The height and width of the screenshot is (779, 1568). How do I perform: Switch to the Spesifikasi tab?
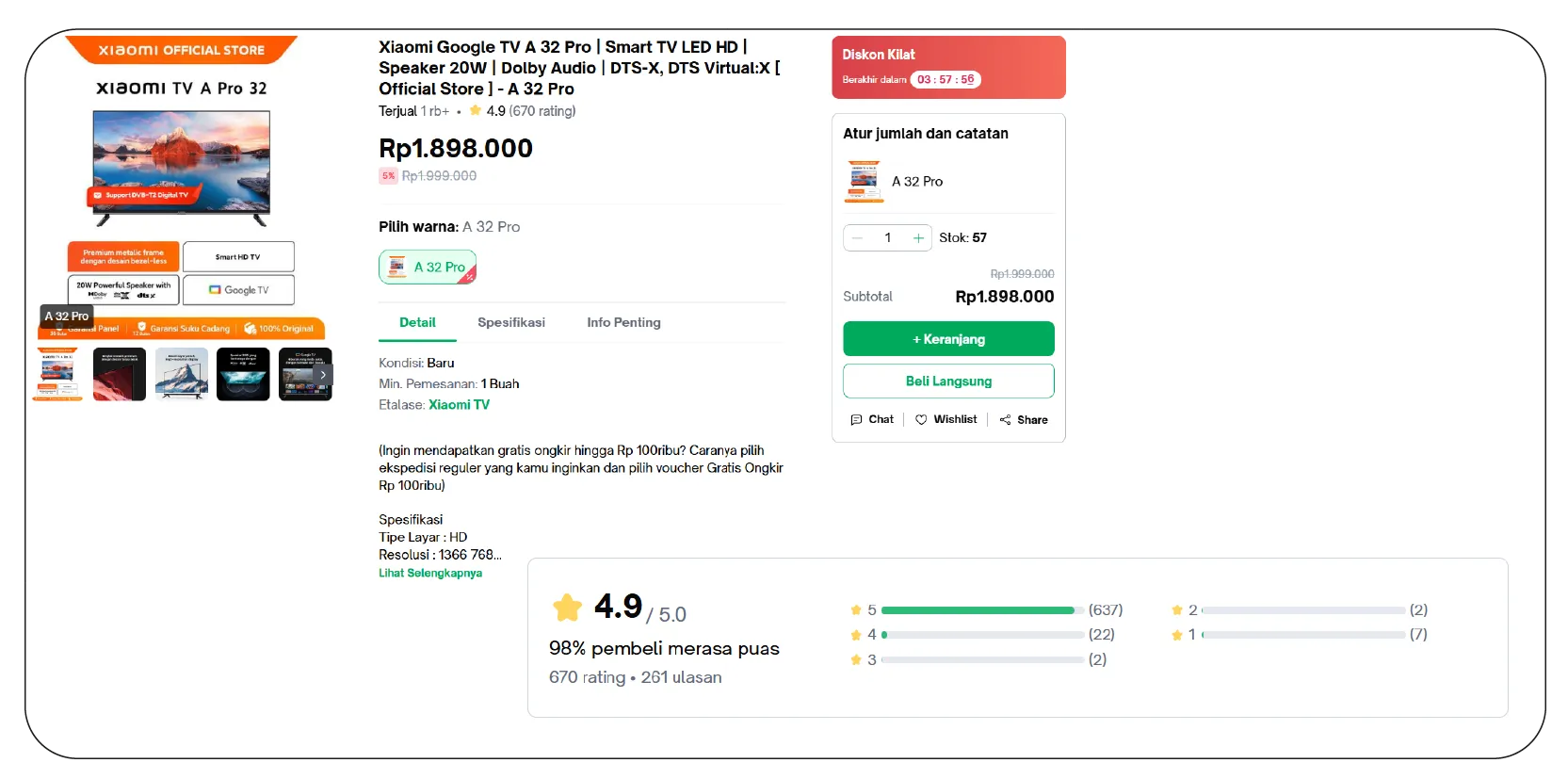(511, 322)
